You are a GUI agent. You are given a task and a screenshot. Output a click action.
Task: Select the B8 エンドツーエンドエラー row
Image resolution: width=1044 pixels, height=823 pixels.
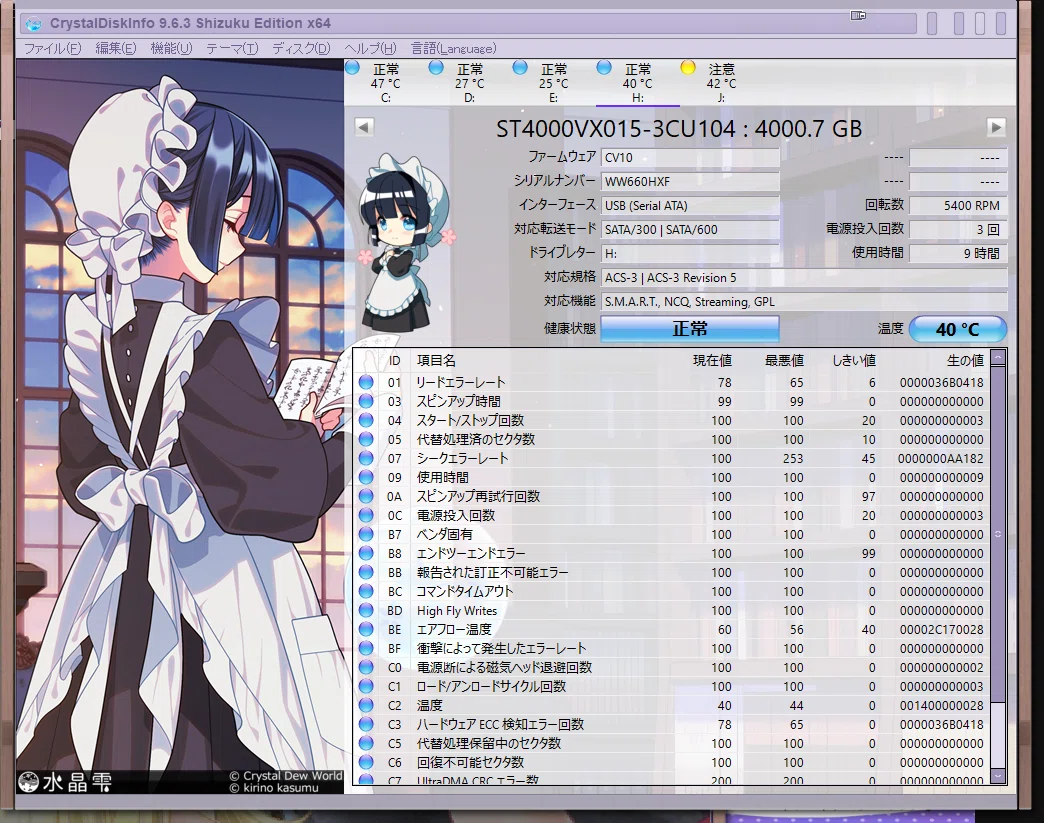(671, 553)
